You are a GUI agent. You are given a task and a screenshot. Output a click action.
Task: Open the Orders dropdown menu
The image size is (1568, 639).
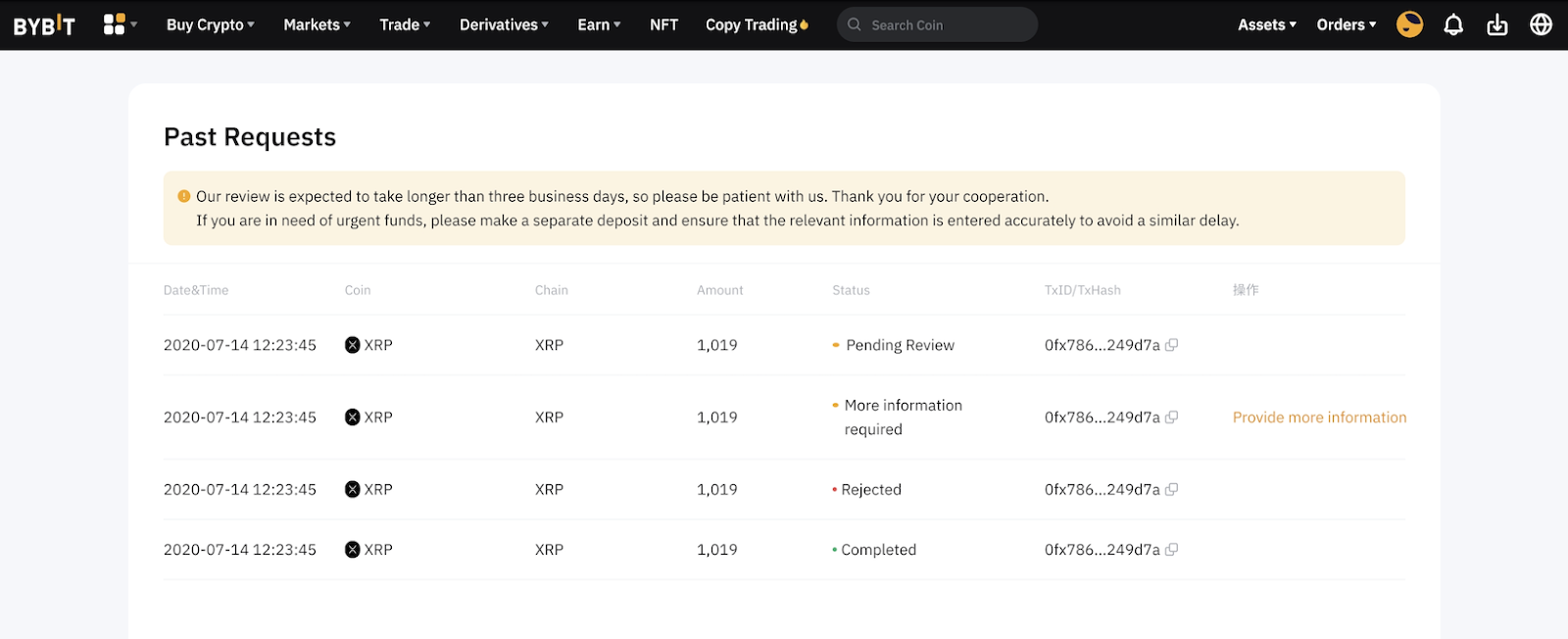click(1346, 25)
